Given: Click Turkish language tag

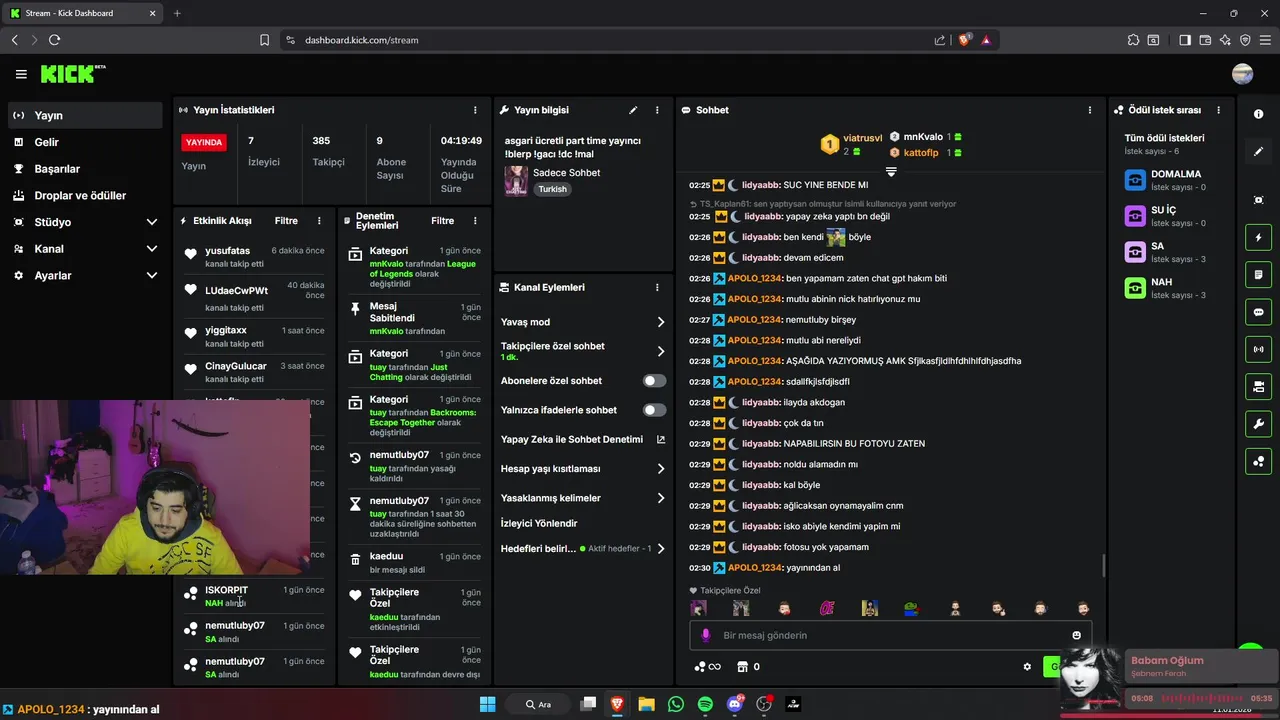Looking at the screenshot, I should tap(552, 189).
